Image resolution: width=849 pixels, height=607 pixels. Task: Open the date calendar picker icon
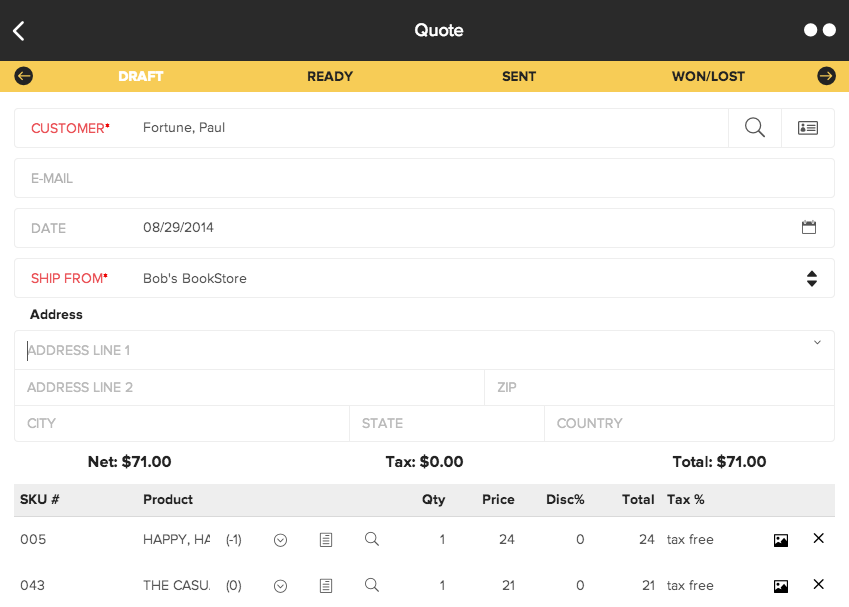[809, 228]
